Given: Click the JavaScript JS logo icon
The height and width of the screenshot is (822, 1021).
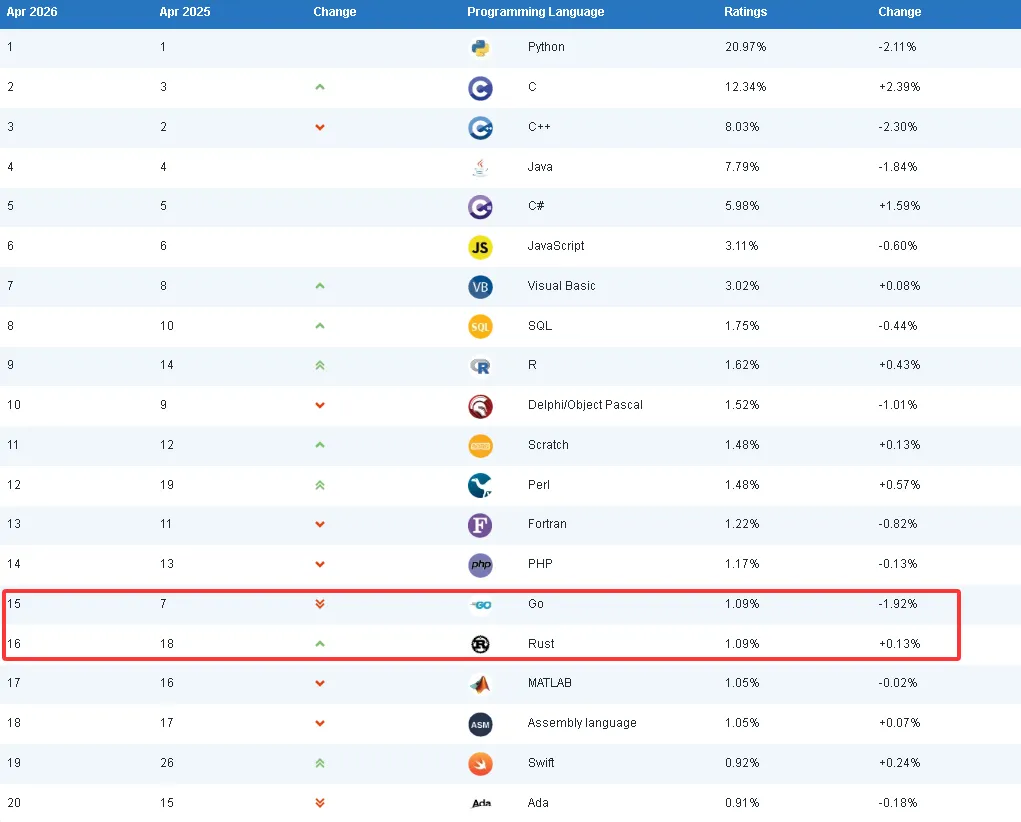Looking at the screenshot, I should click(480, 246).
